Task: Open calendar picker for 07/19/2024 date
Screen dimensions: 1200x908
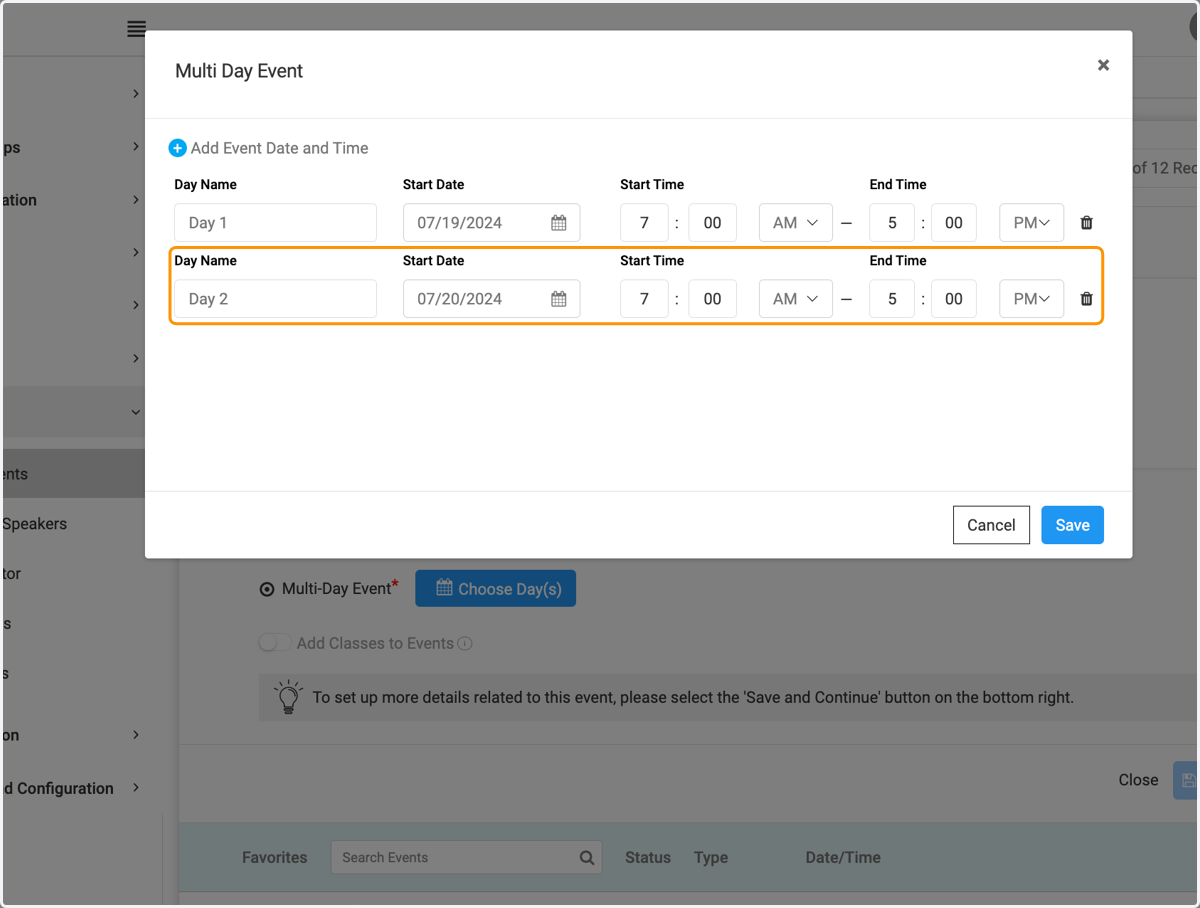Action: [x=559, y=223]
